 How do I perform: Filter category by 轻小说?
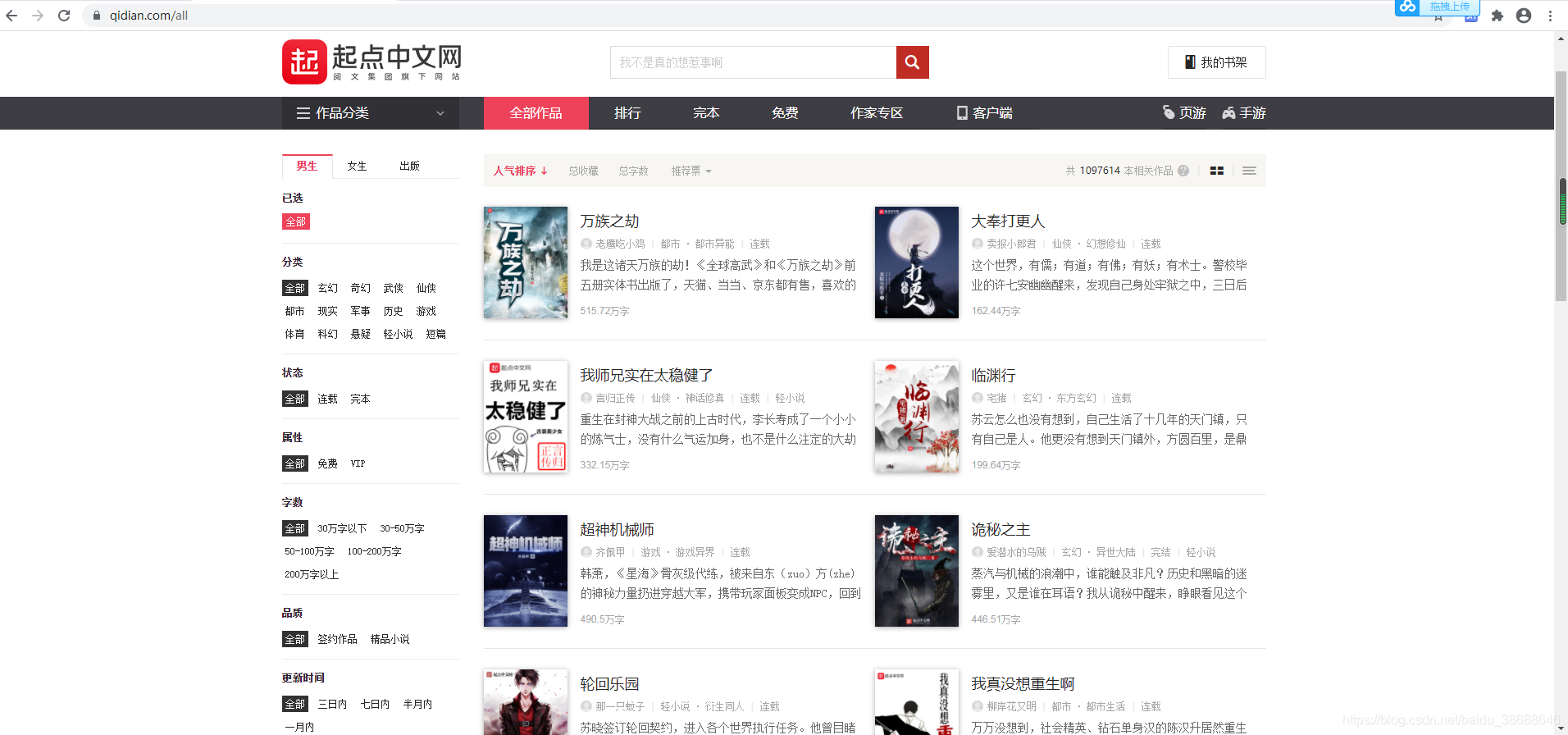point(398,334)
